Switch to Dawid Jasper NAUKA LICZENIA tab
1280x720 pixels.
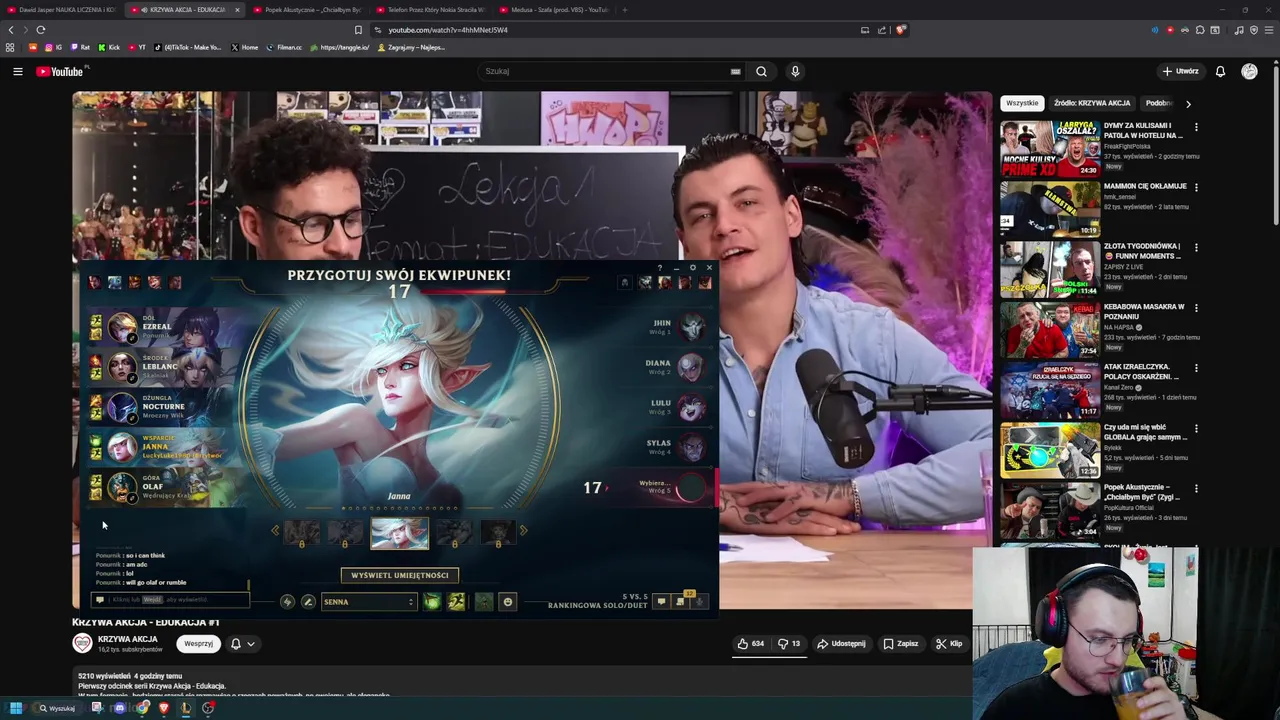click(x=62, y=10)
